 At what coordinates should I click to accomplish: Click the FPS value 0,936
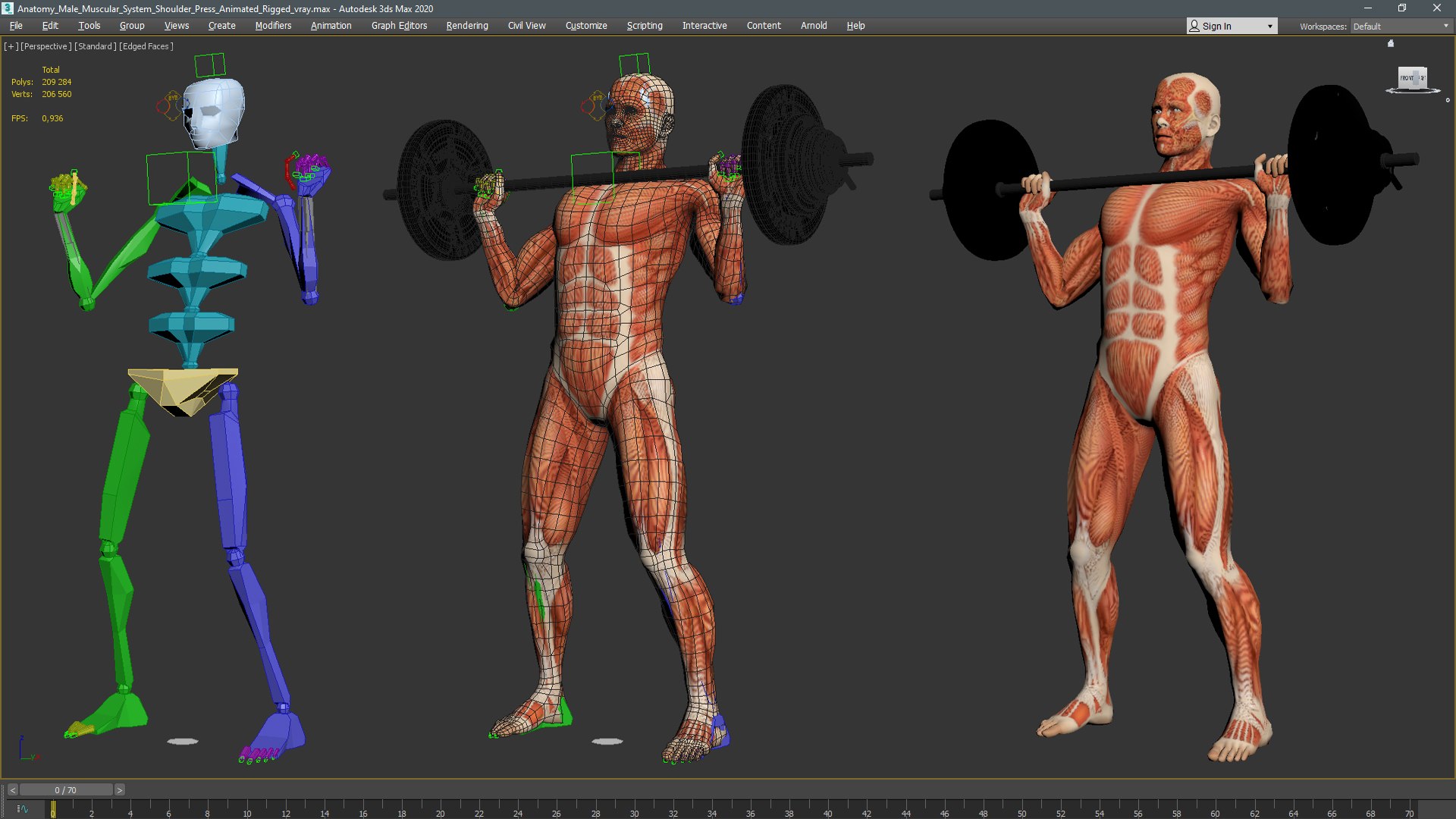pos(52,118)
